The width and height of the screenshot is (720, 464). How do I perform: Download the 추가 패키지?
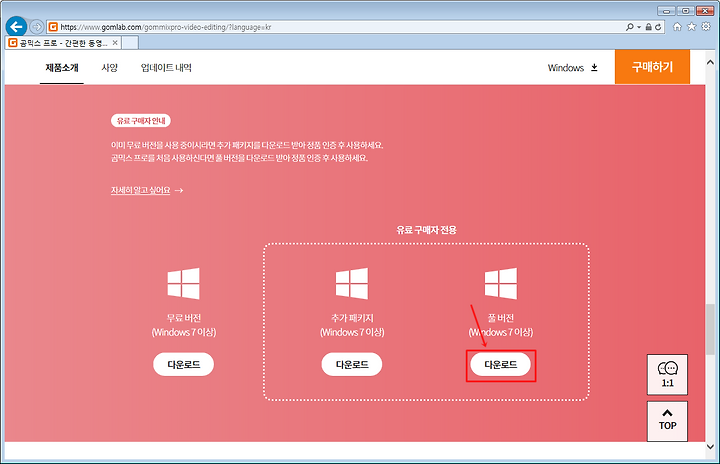tap(352, 364)
